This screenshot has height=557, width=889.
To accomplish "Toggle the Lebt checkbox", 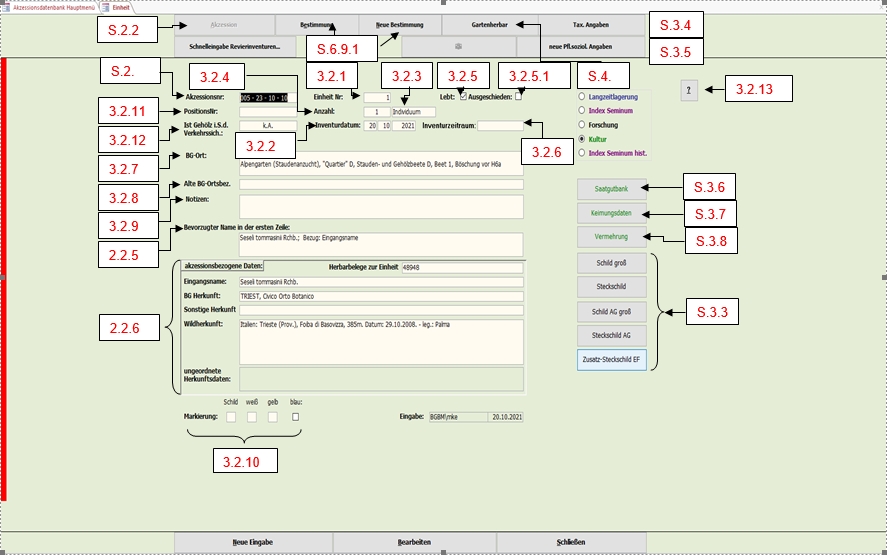I will click(462, 96).
